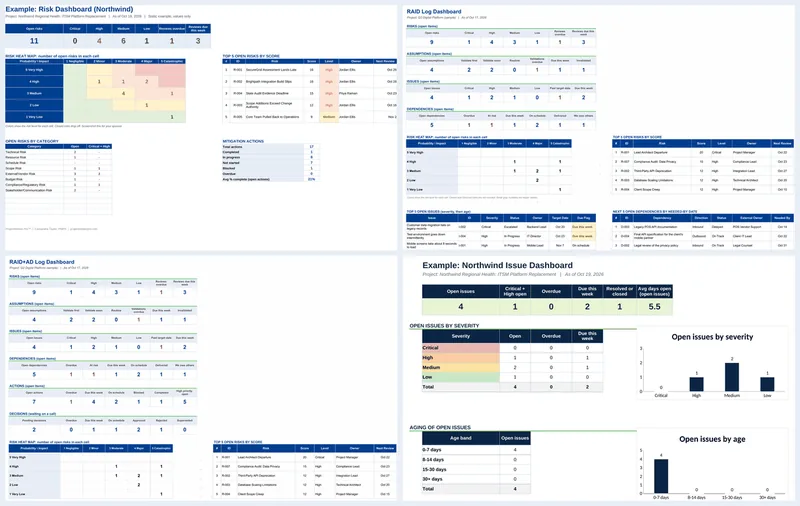Click the yellow 'Medium' row label in severity table

pyautogui.click(x=460, y=367)
